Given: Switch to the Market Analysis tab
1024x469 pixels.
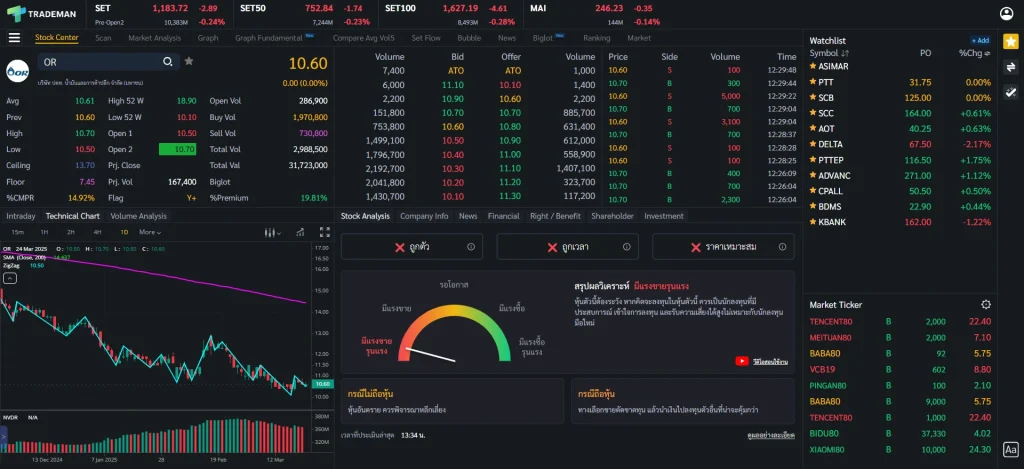Looking at the screenshot, I should click(154, 38).
